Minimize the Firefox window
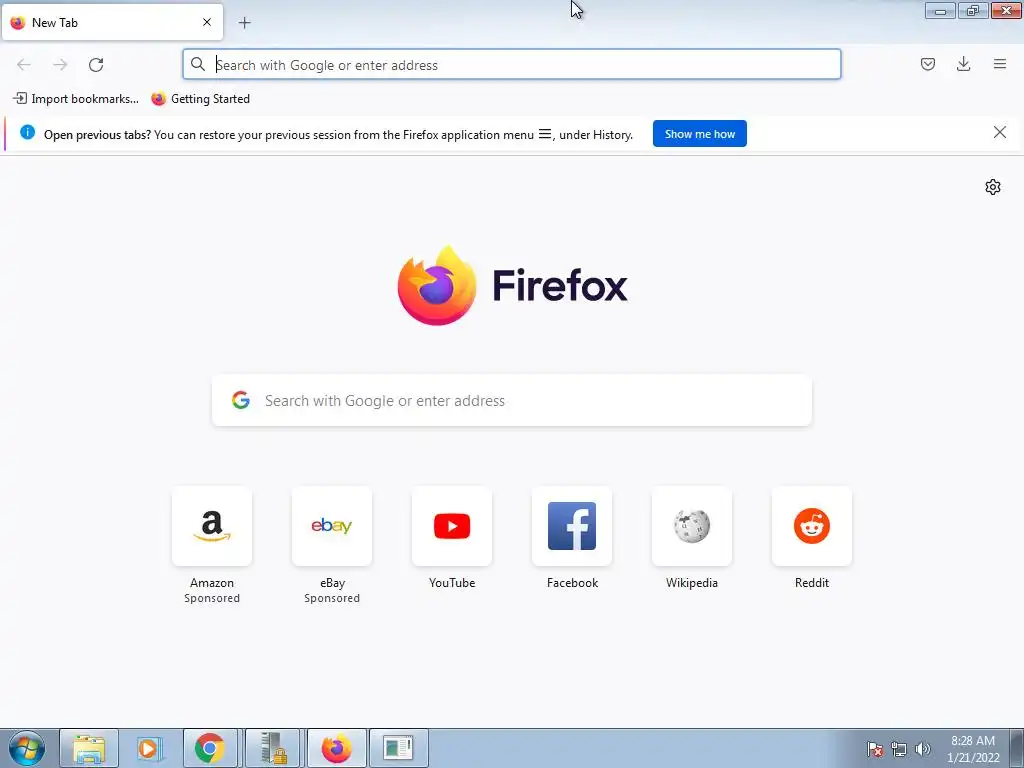The image size is (1024, 768). pyautogui.click(x=940, y=10)
